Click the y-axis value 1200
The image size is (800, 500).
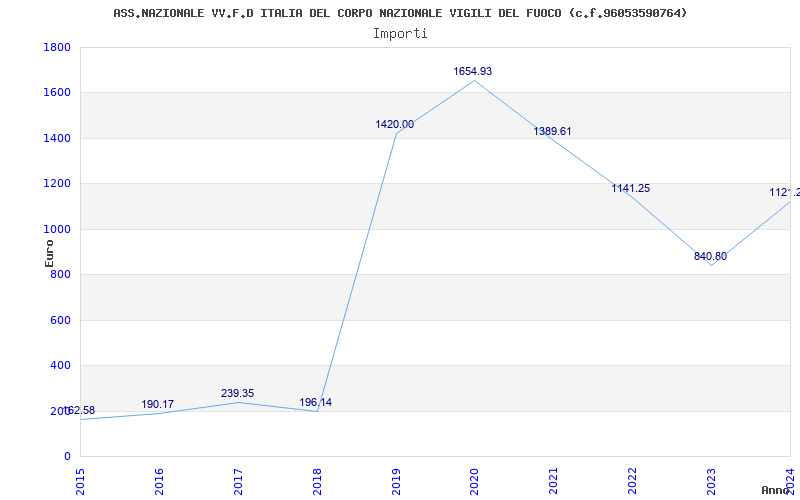pos(57,184)
